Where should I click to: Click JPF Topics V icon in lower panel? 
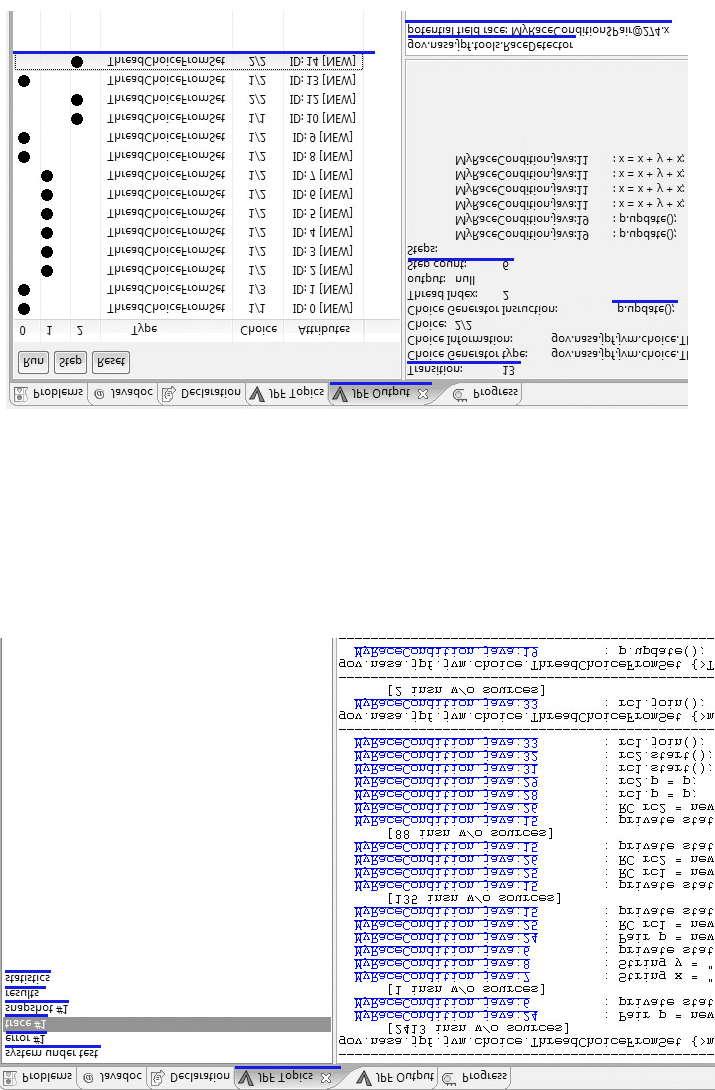coord(245,1078)
